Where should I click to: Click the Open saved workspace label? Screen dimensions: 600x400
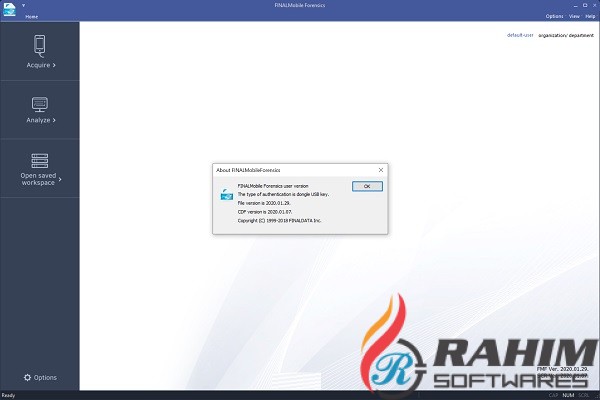point(38,179)
